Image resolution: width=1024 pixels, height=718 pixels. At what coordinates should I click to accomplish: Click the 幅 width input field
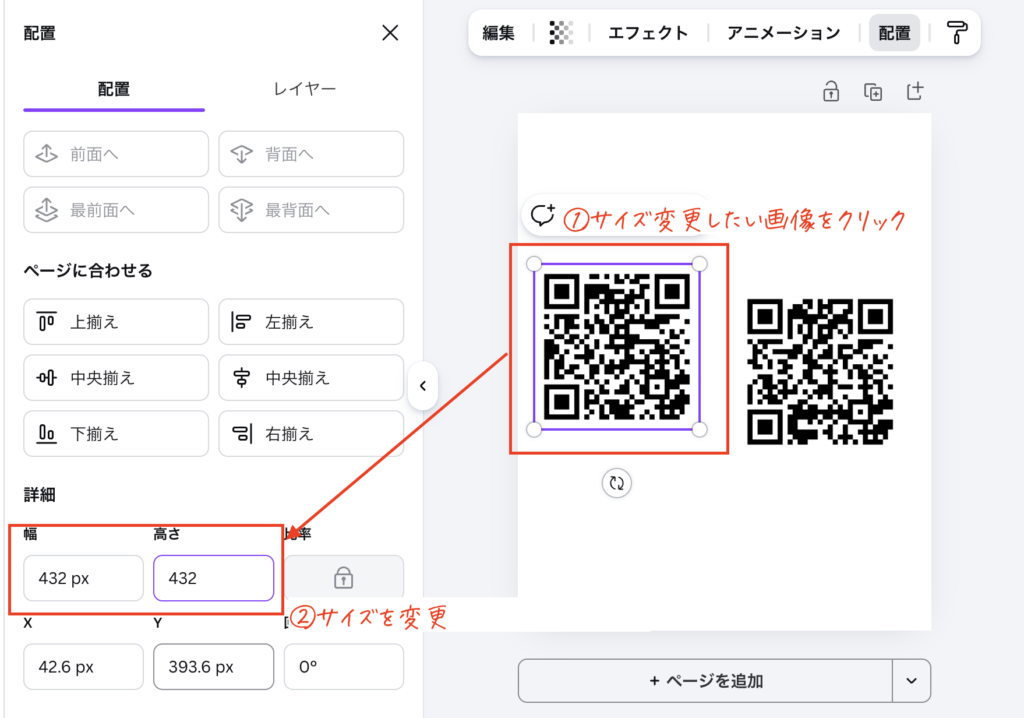click(x=84, y=578)
